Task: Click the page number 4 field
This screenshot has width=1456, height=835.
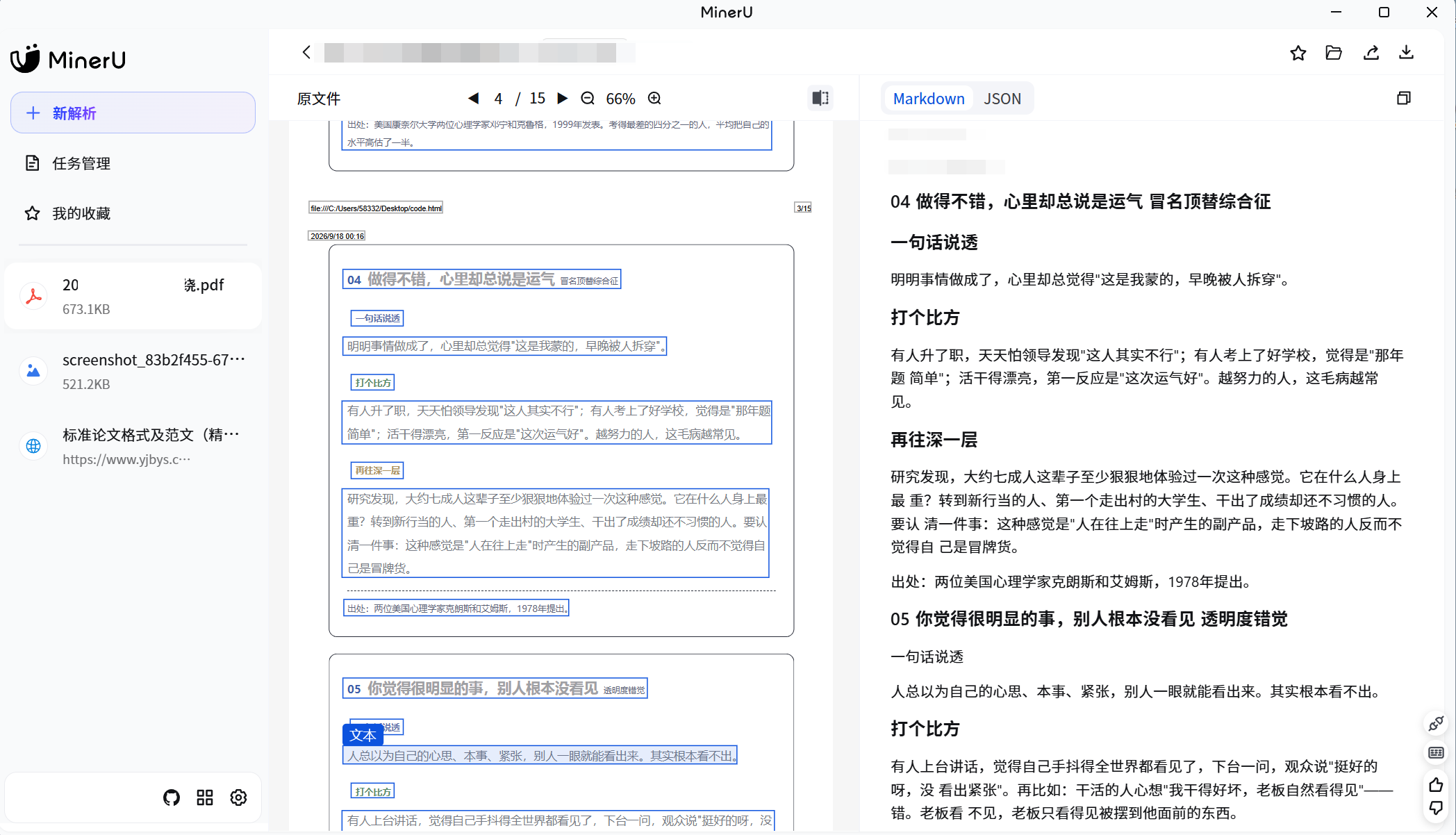Action: tap(498, 99)
